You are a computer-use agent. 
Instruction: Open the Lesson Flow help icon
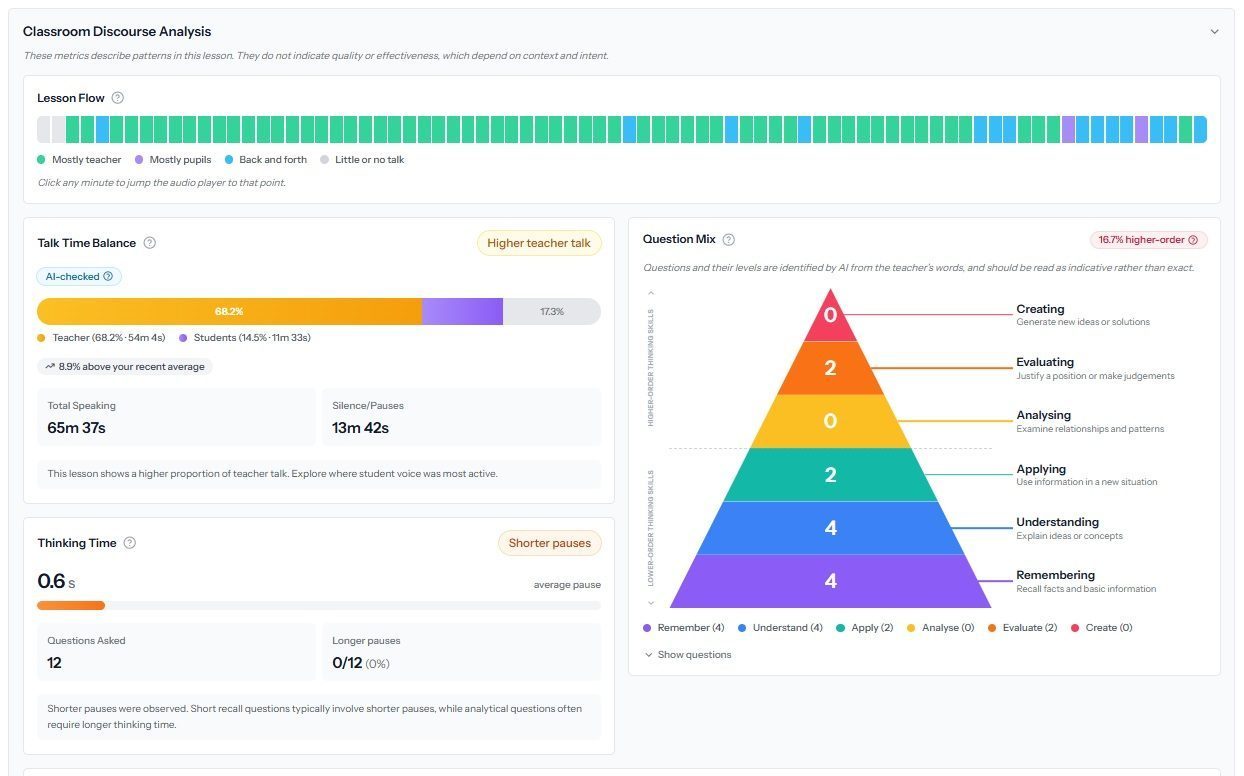(x=118, y=98)
